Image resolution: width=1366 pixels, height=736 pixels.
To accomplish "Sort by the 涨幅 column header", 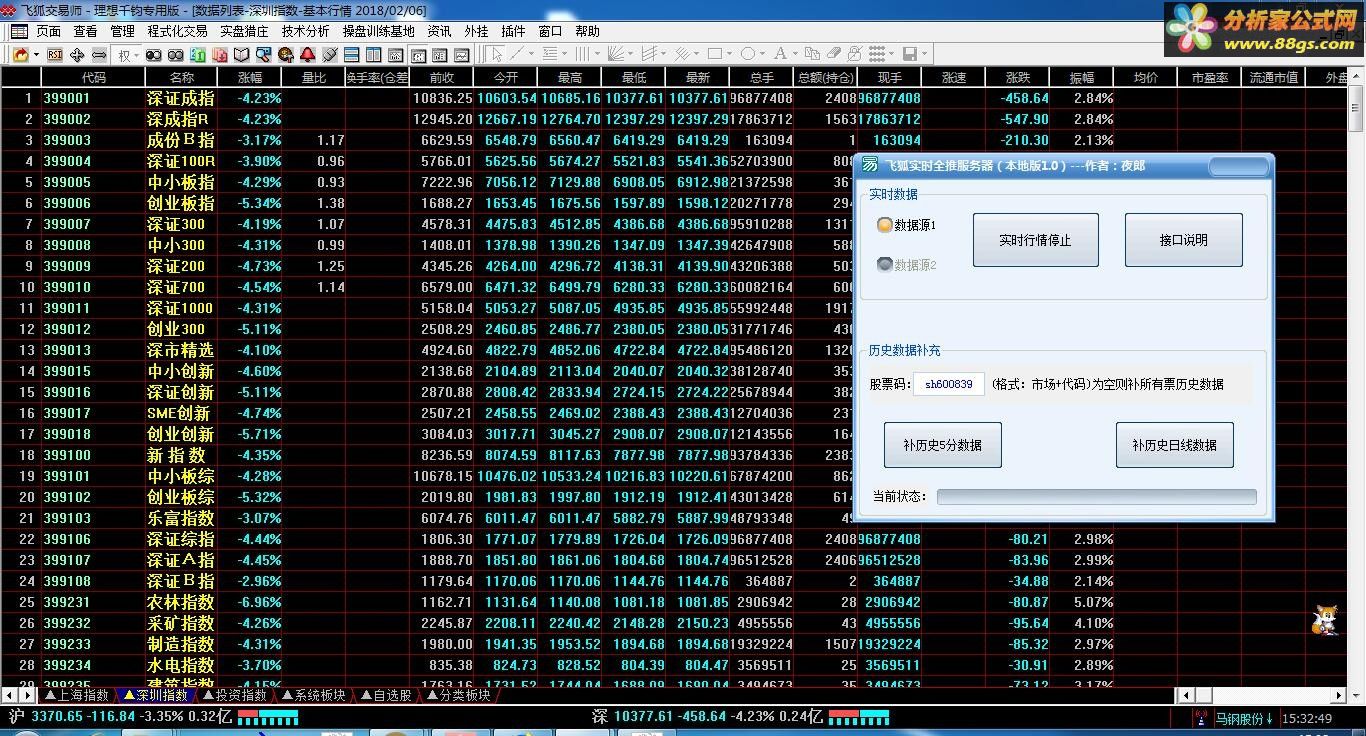I will click(250, 77).
